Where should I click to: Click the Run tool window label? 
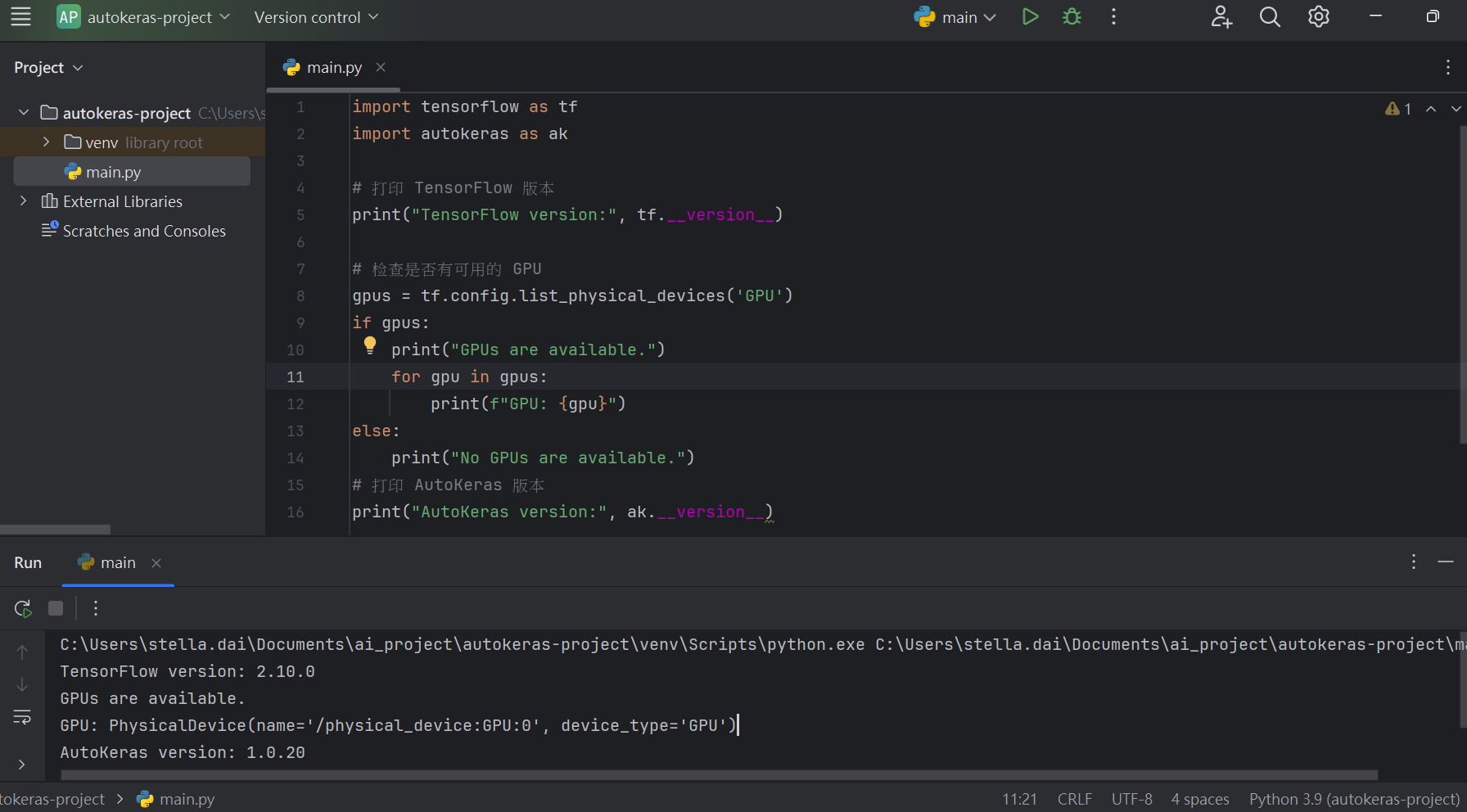(x=28, y=562)
